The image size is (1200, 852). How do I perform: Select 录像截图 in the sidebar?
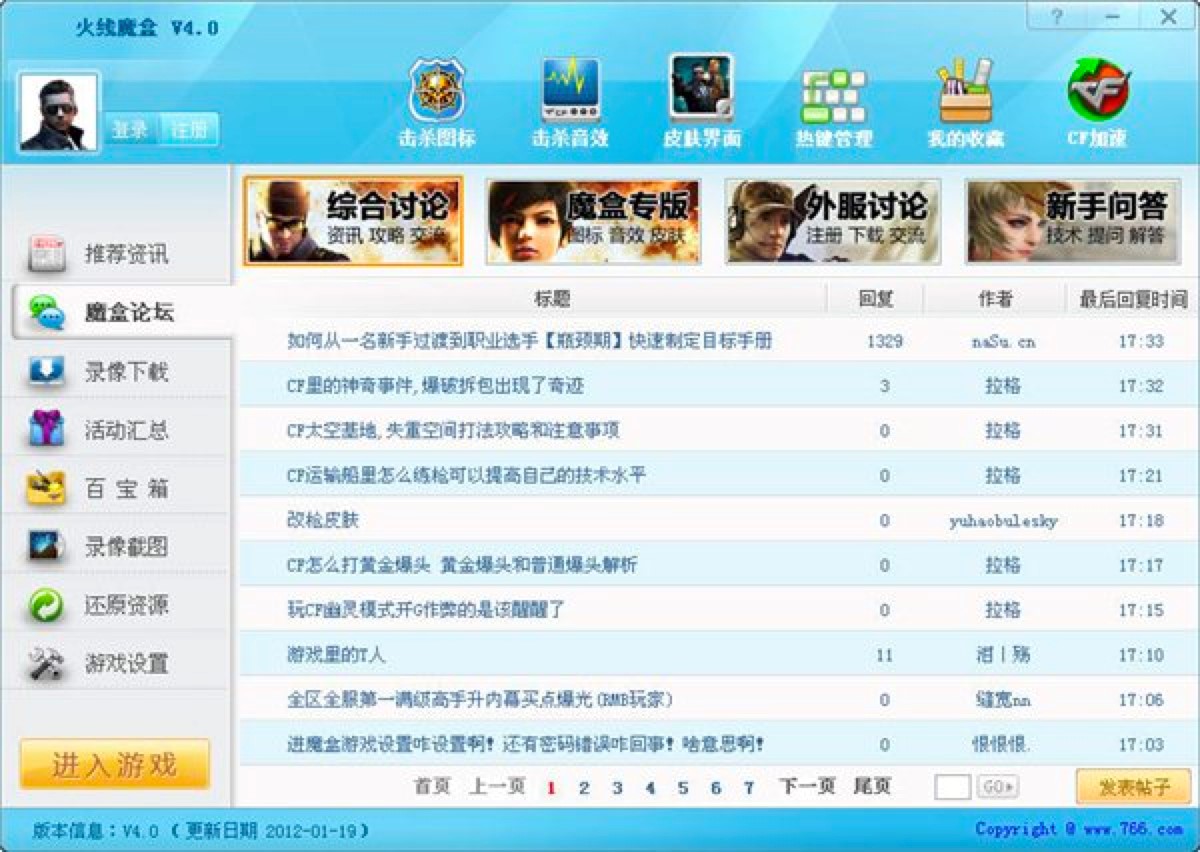tap(118, 546)
